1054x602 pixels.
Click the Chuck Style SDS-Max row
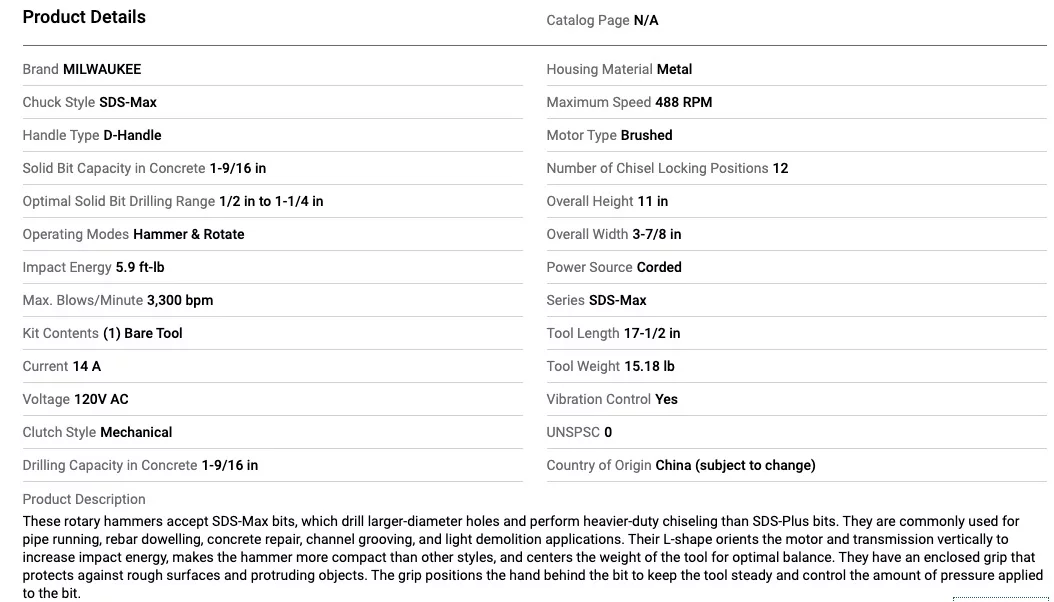[x=90, y=102]
